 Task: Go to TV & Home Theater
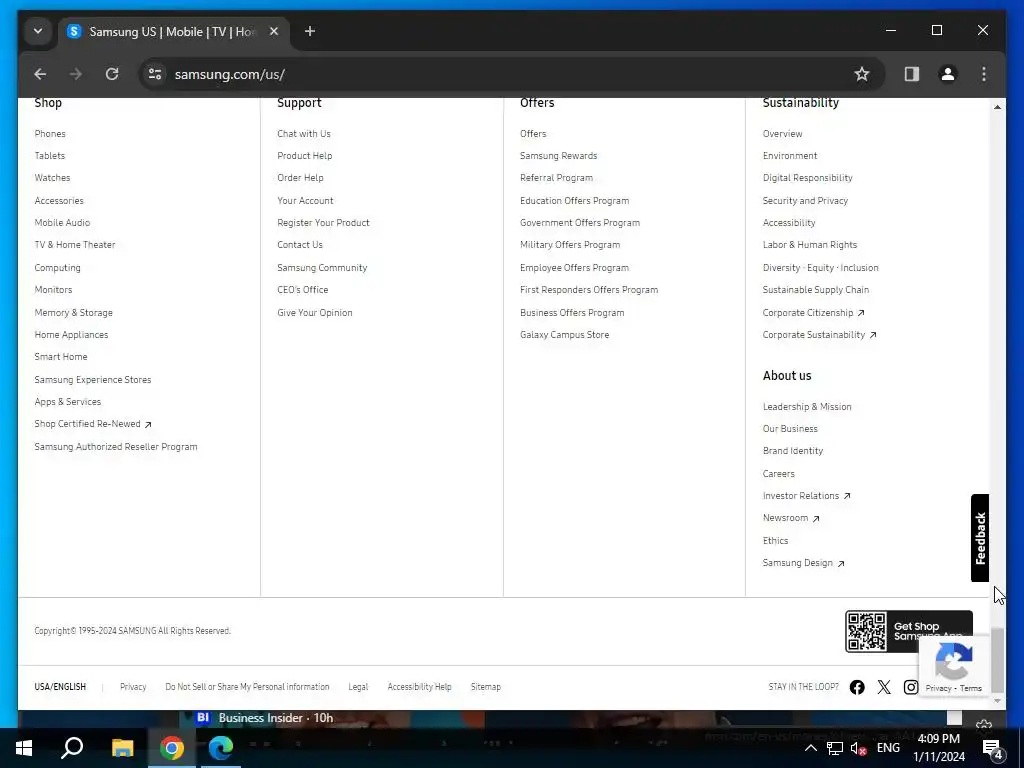(x=75, y=245)
